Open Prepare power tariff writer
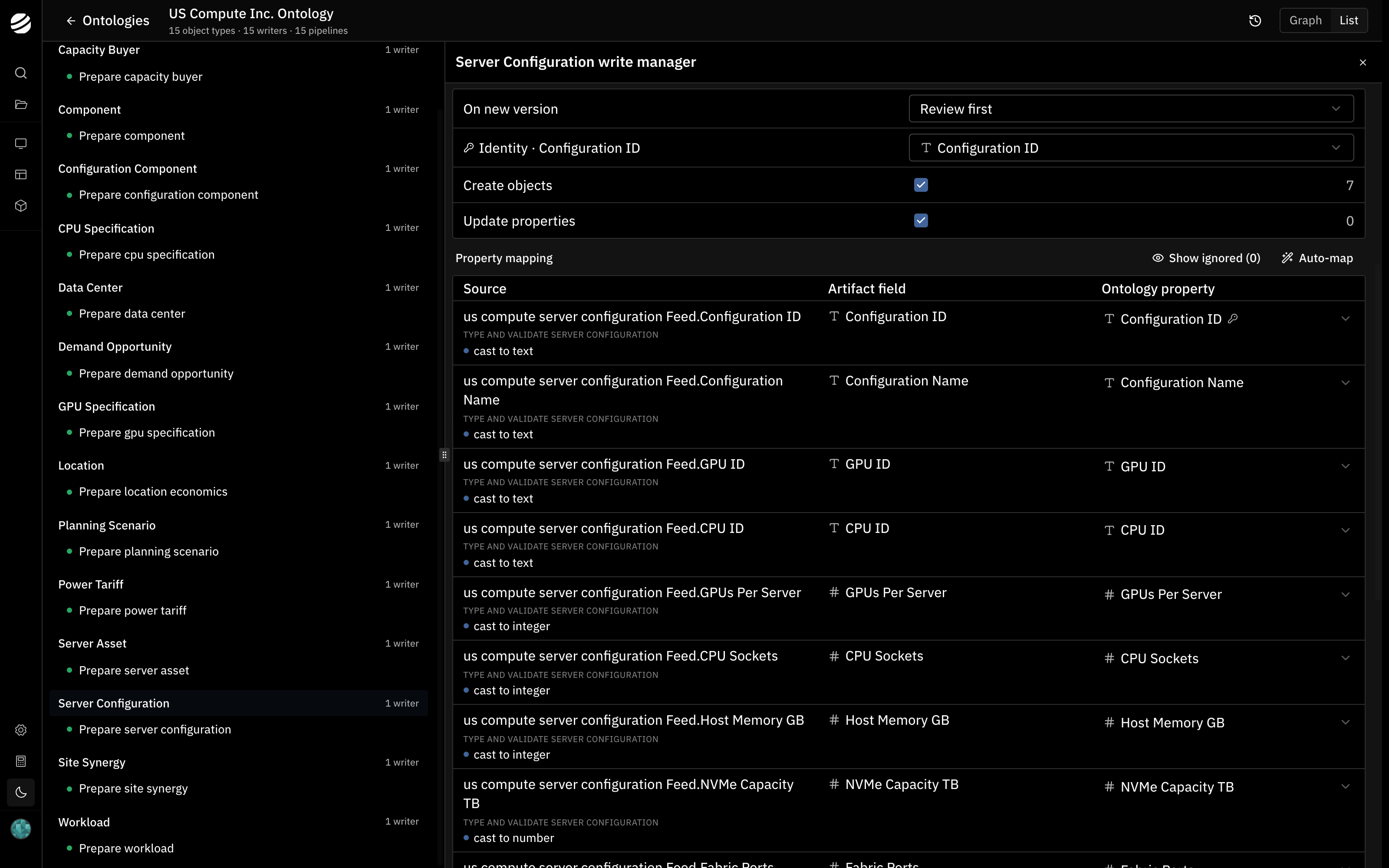 (x=132, y=611)
